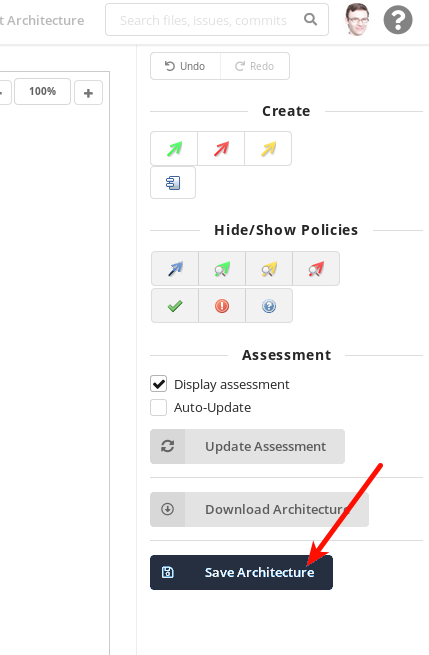Create a new component with the blue icon

coord(173,183)
